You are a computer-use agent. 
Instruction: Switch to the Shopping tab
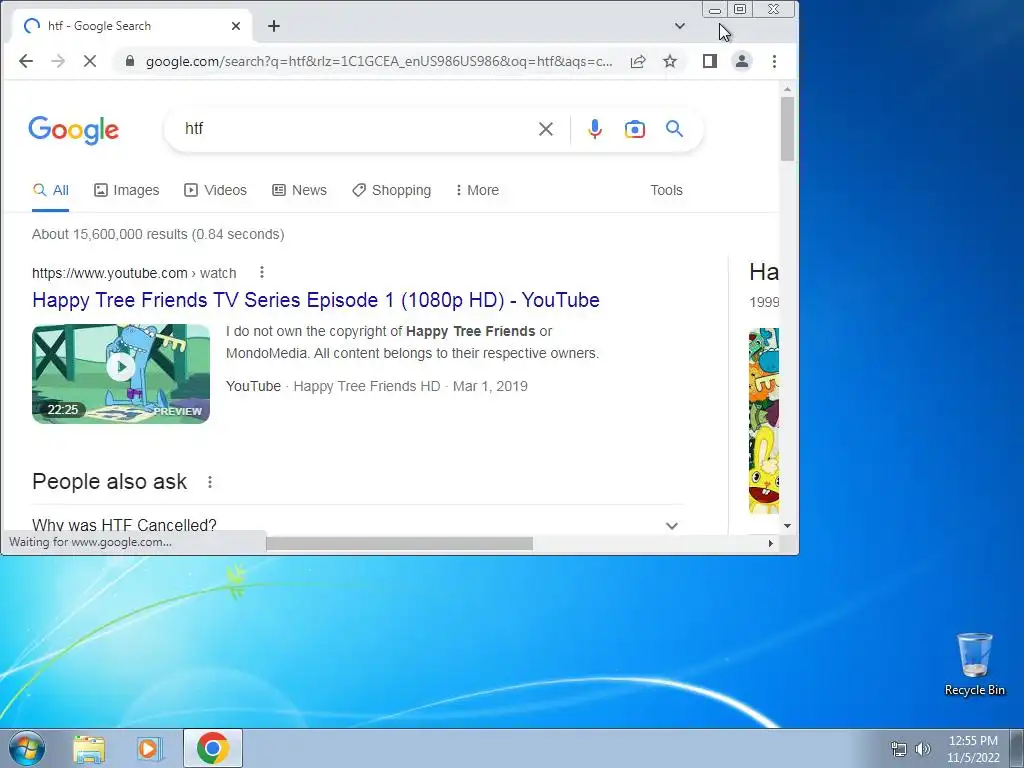pos(392,190)
